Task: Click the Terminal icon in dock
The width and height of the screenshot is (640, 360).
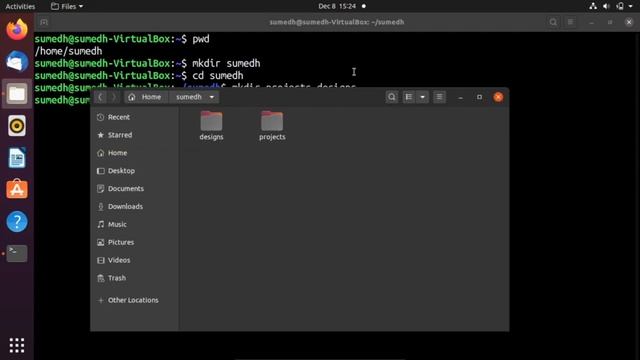Action: click(17, 253)
